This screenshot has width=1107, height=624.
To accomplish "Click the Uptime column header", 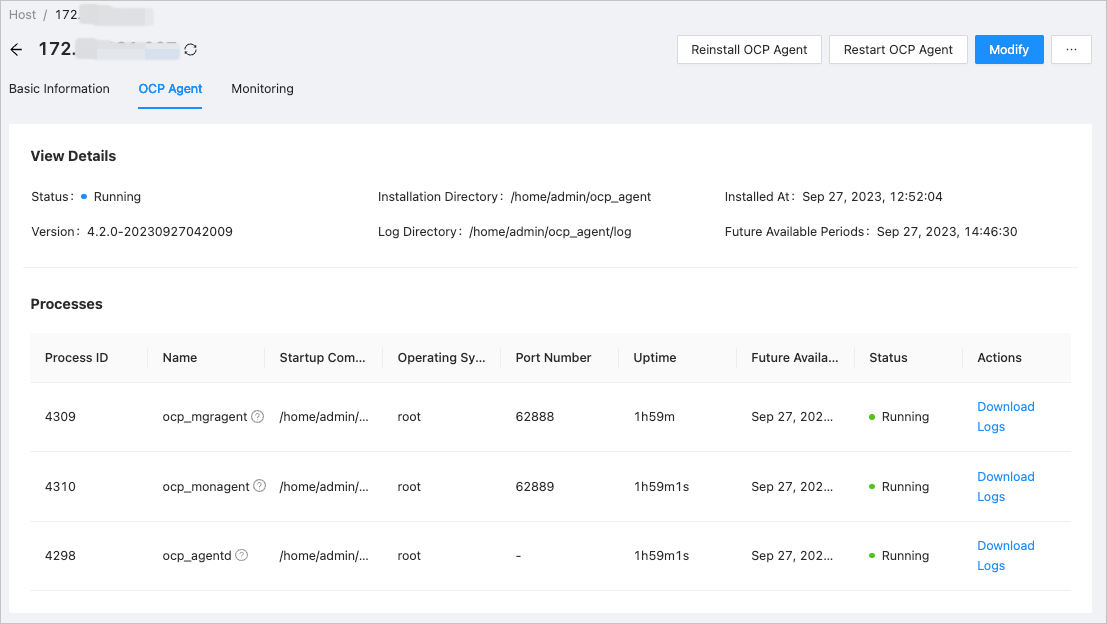I will click(x=655, y=358).
